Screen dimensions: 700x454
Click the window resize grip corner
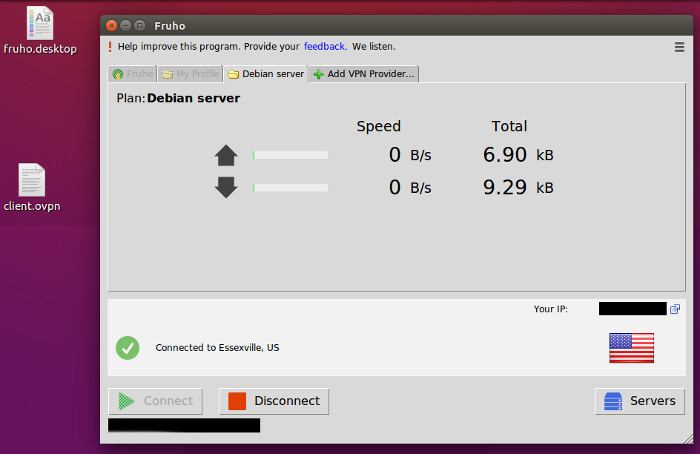click(x=688, y=439)
